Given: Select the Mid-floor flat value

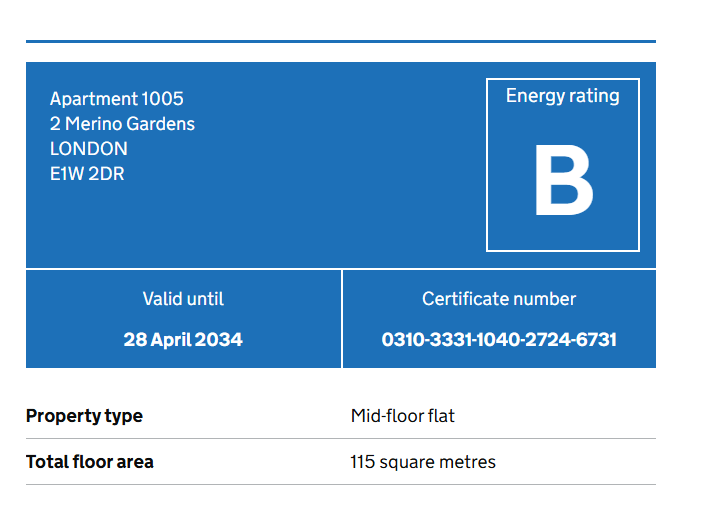Looking at the screenshot, I should point(402,416).
